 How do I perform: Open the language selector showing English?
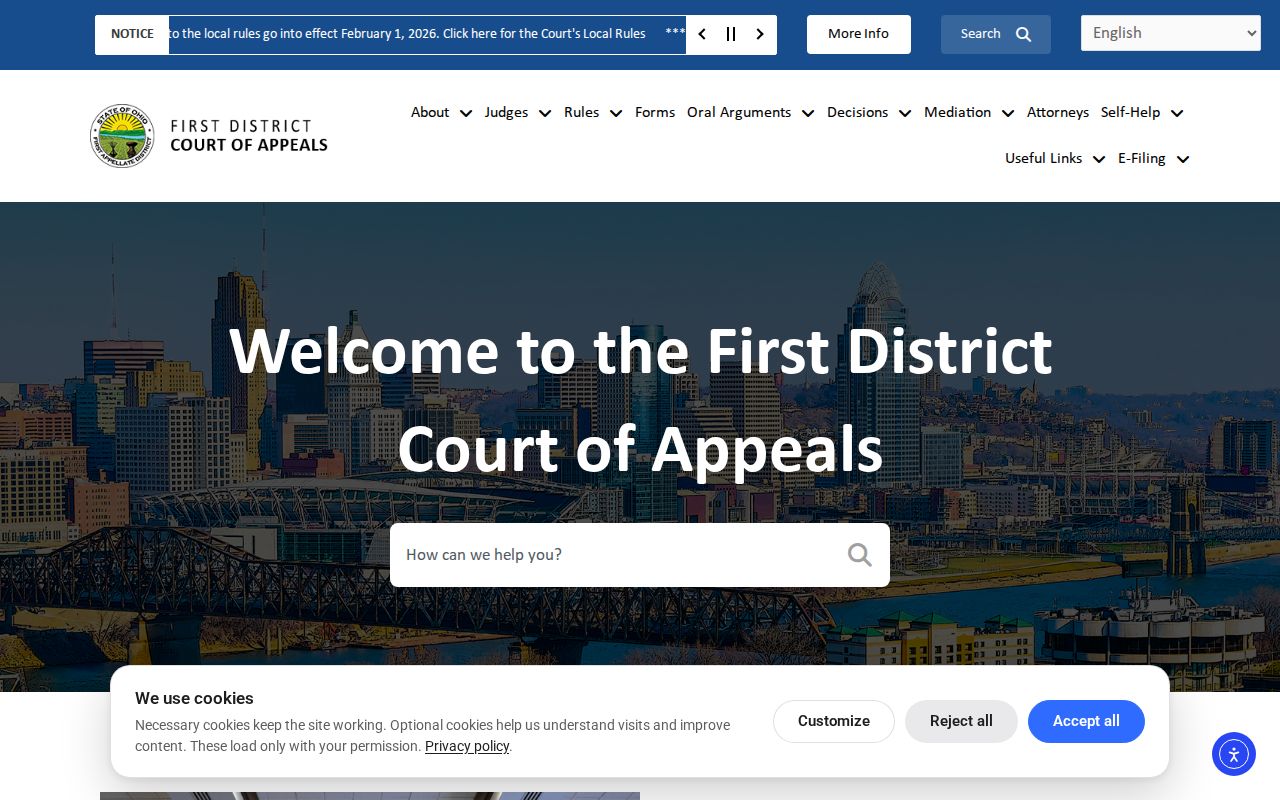1170,33
